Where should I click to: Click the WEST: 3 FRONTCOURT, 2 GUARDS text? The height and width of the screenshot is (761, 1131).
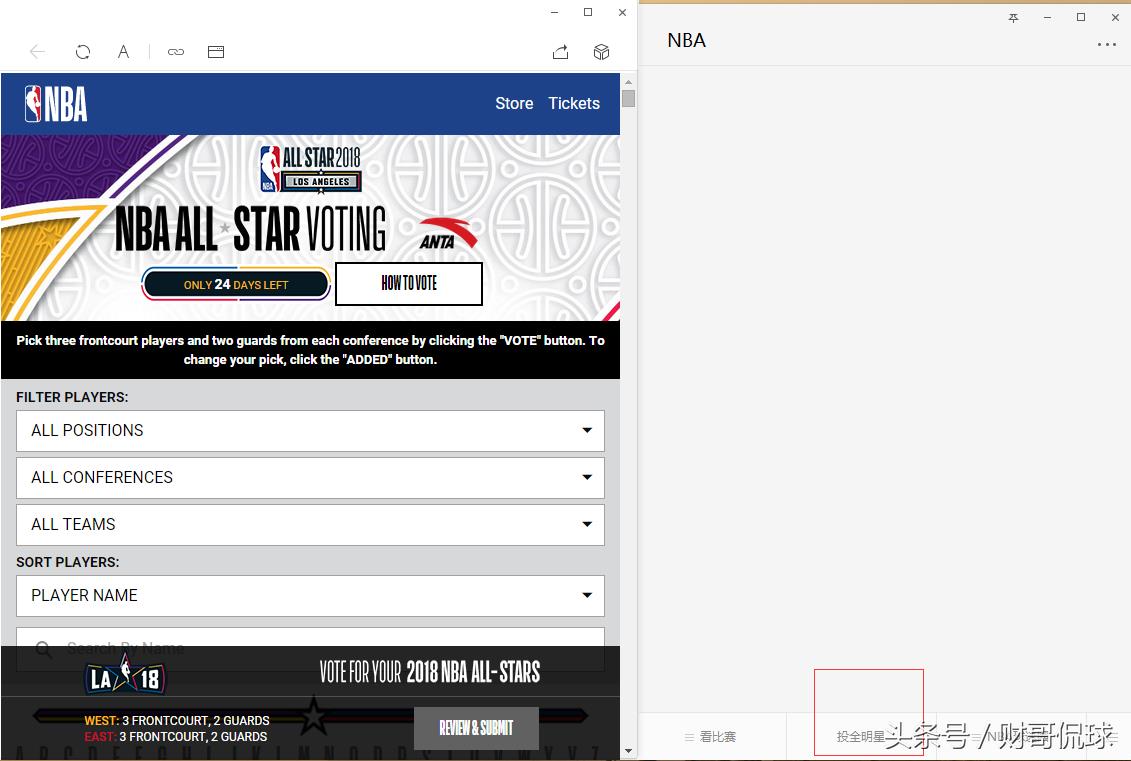(x=177, y=721)
